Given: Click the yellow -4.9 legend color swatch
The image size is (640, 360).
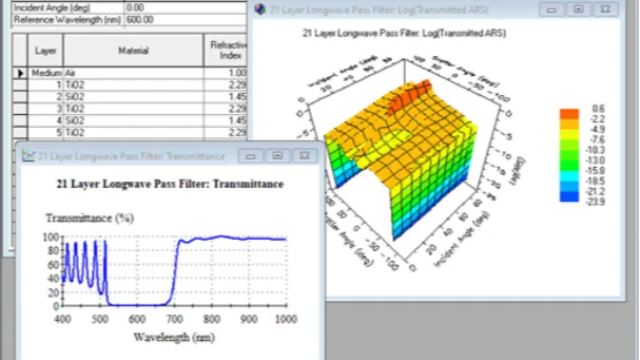Looking at the screenshot, I should point(569,135).
